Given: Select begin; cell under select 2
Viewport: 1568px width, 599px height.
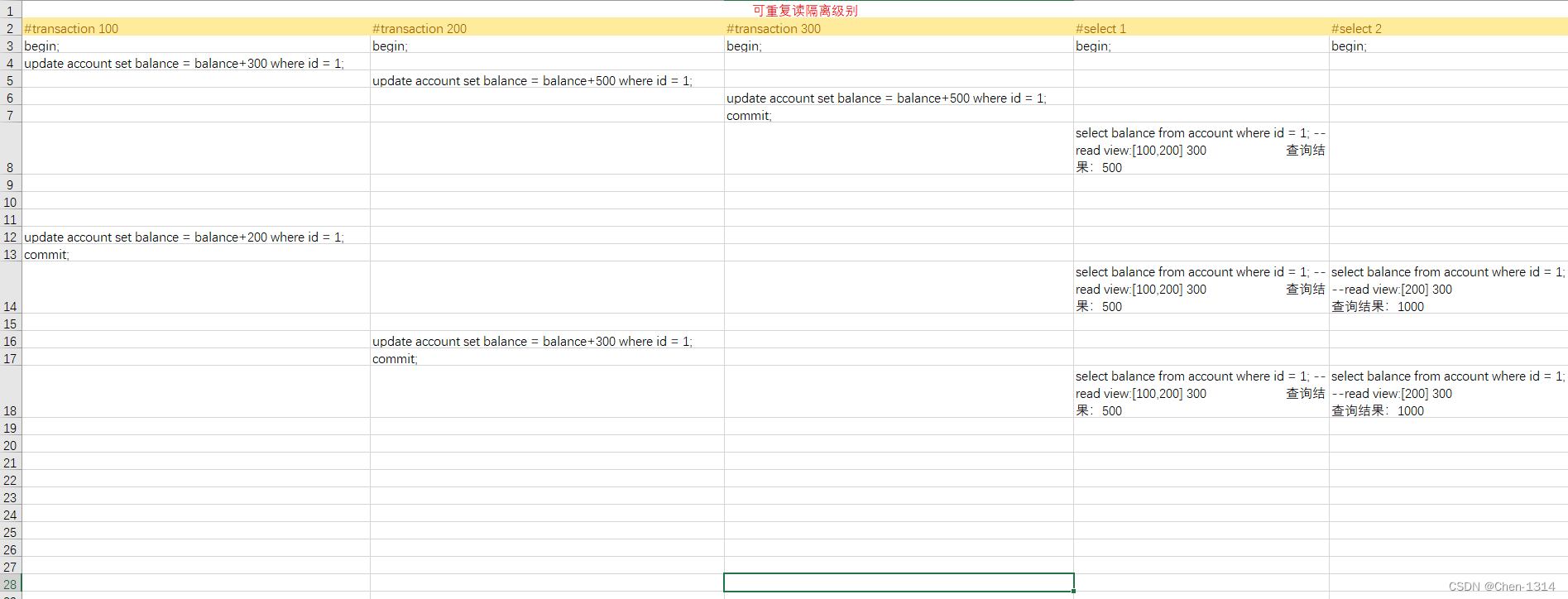Looking at the screenshot, I should click(1448, 45).
